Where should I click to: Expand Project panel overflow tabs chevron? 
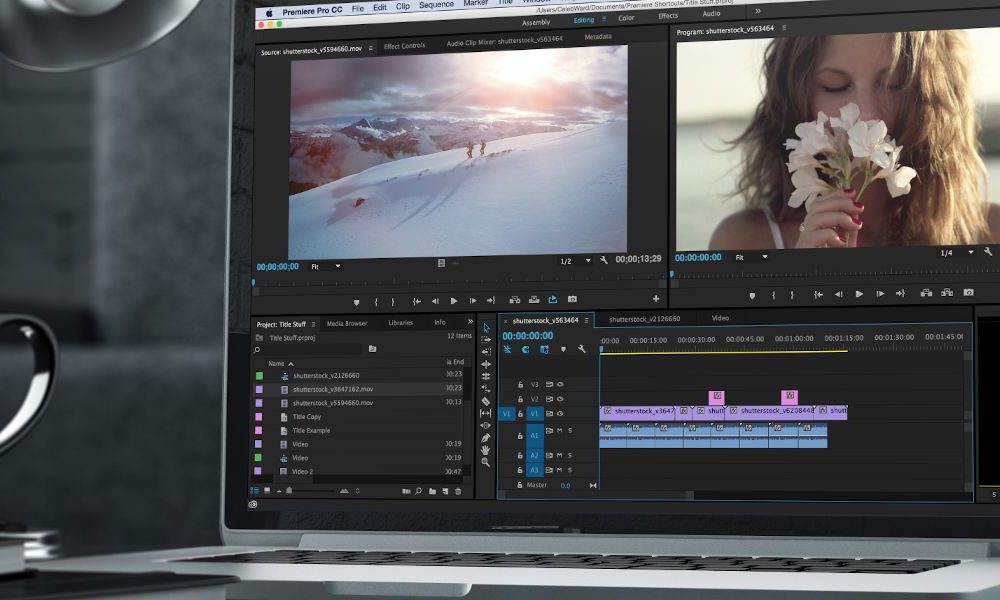(470, 321)
